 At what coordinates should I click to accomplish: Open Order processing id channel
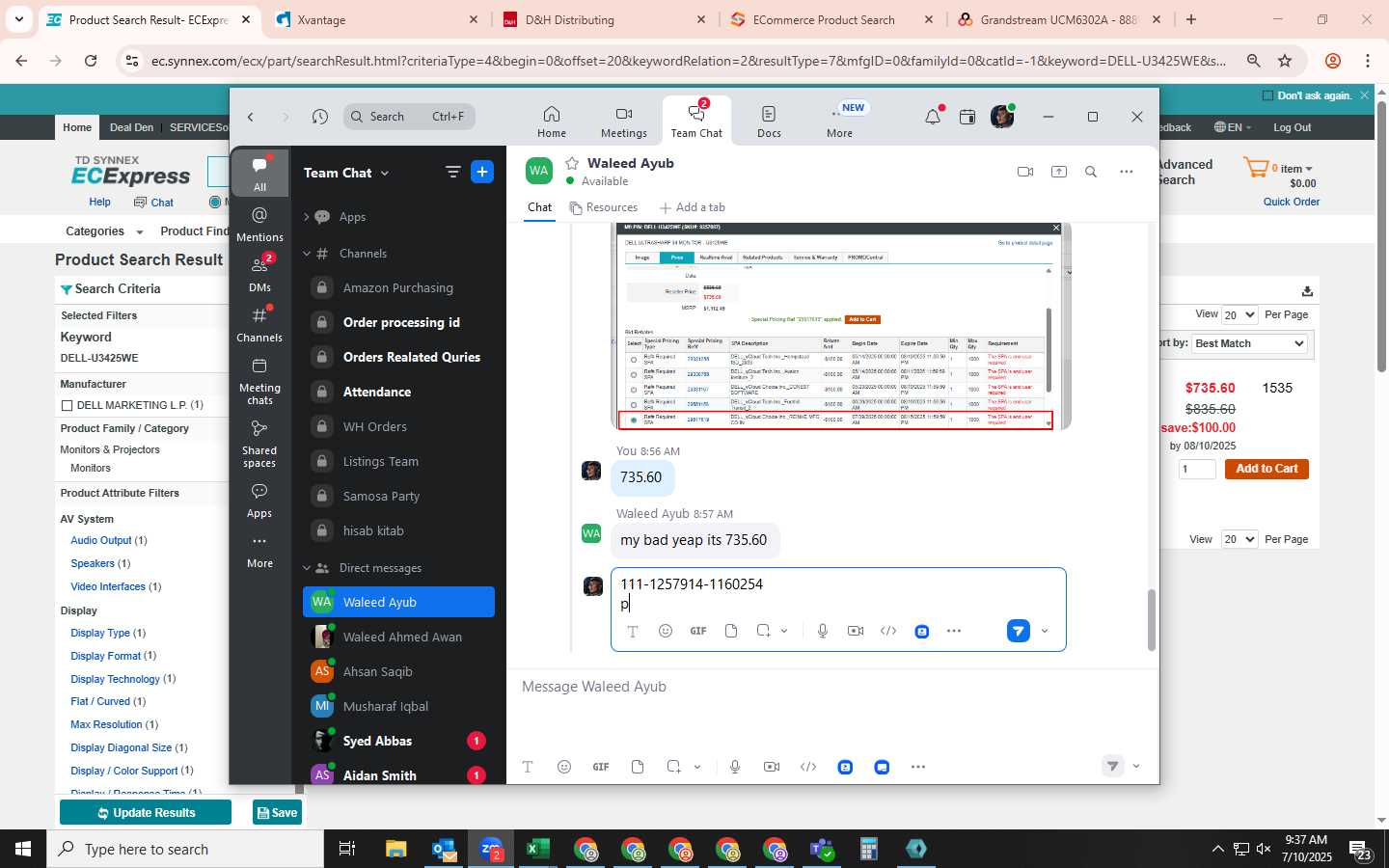[x=398, y=322]
